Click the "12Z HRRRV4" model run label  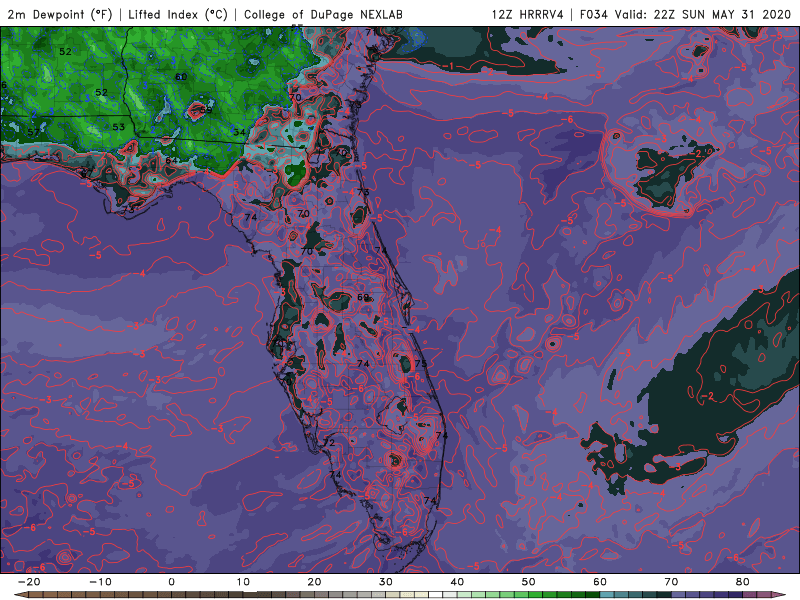(x=528, y=14)
